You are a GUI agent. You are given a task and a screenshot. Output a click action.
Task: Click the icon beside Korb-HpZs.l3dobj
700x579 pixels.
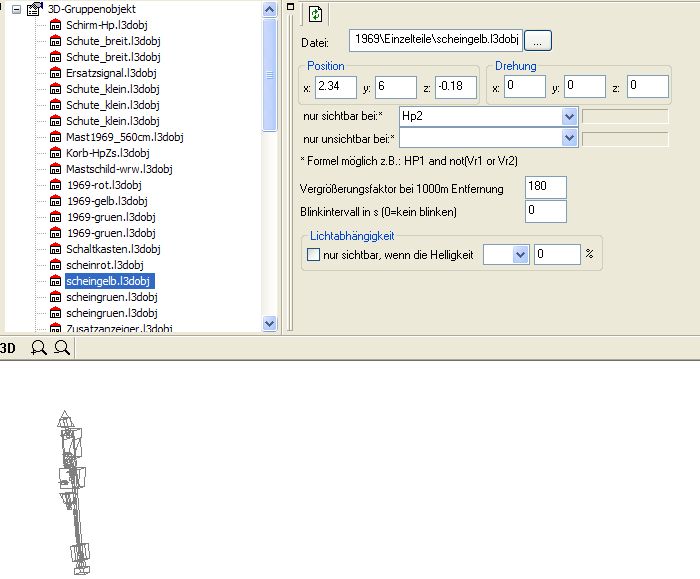(55, 153)
